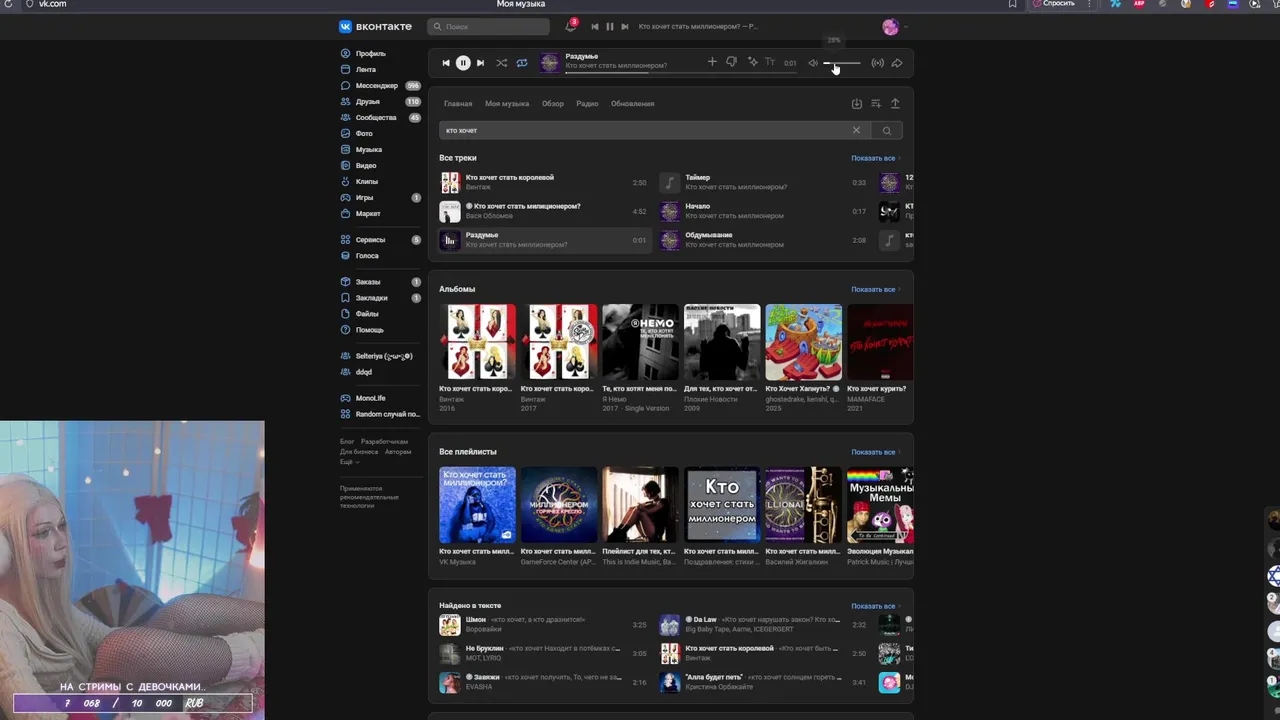Upload a track with the upload icon

tap(895, 104)
